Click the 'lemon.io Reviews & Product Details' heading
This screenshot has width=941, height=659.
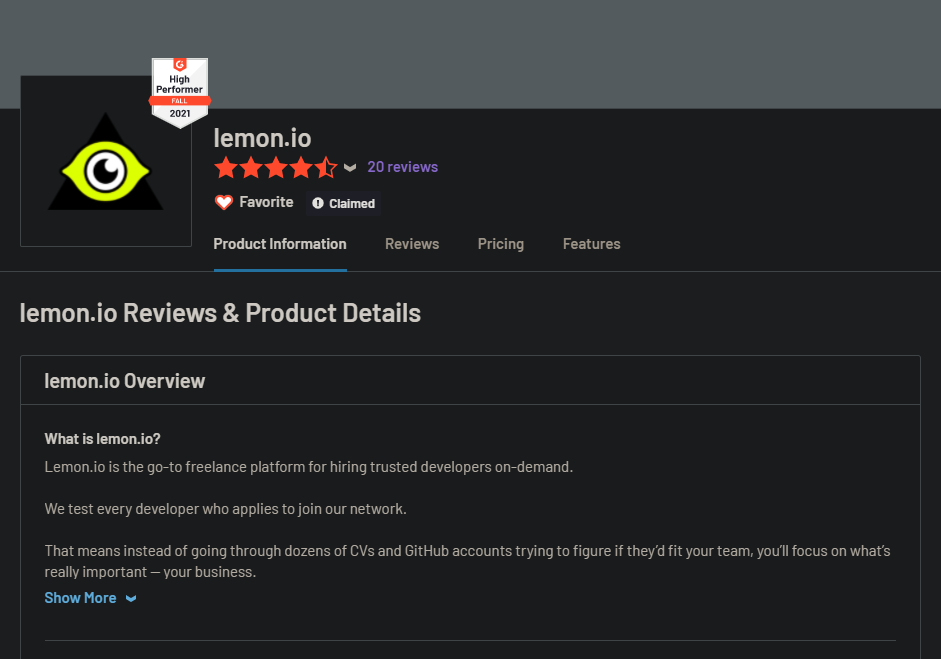coord(220,313)
